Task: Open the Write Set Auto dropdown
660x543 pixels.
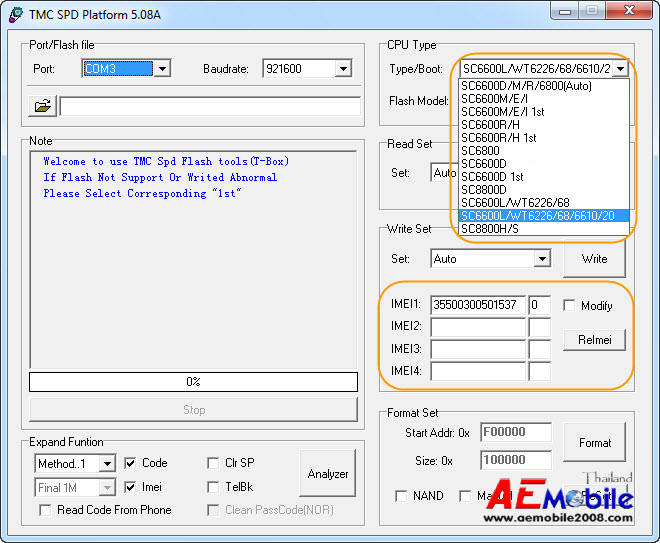Action: pos(542,258)
